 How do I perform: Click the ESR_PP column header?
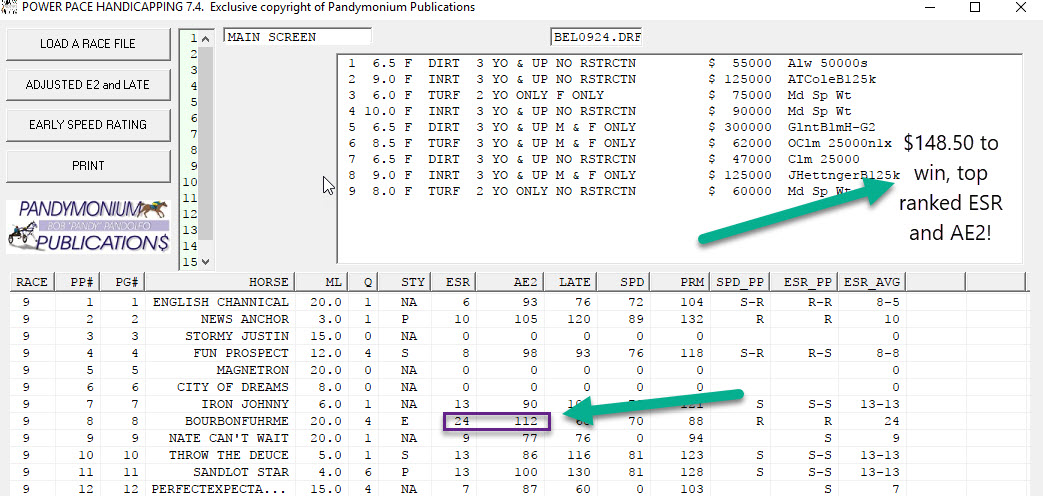[x=806, y=282]
